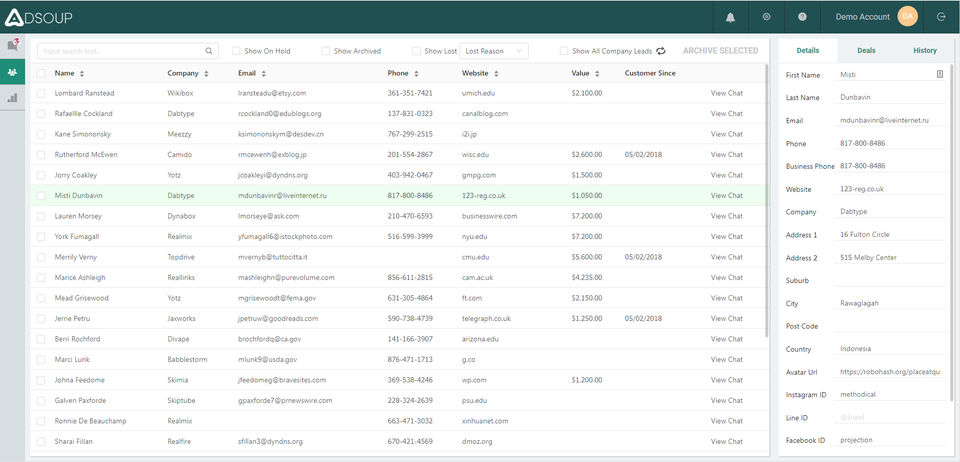Enable Show Lost checkbox
The width and height of the screenshot is (960, 462).
416,51
